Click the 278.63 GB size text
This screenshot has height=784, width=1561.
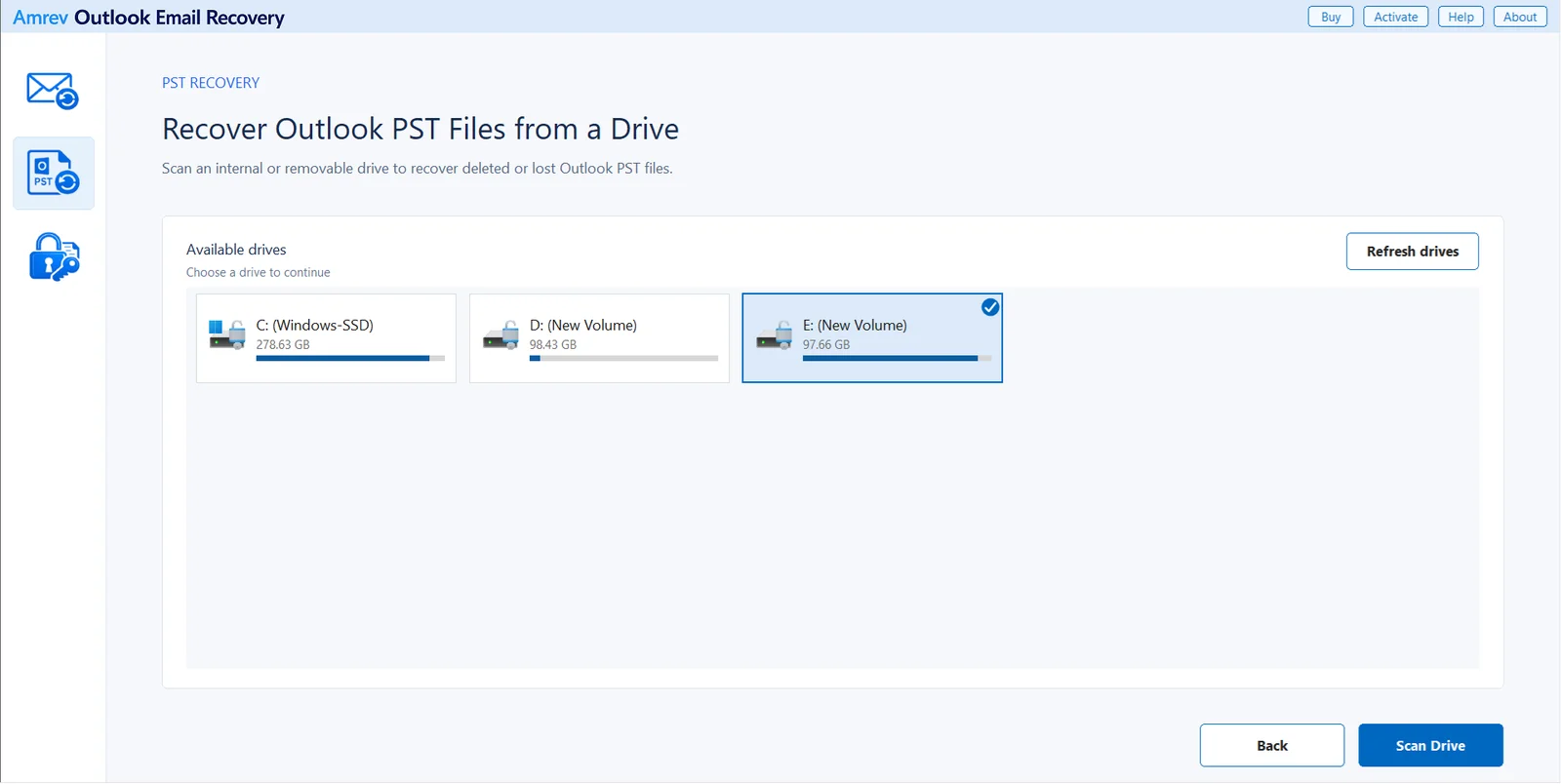point(283,345)
